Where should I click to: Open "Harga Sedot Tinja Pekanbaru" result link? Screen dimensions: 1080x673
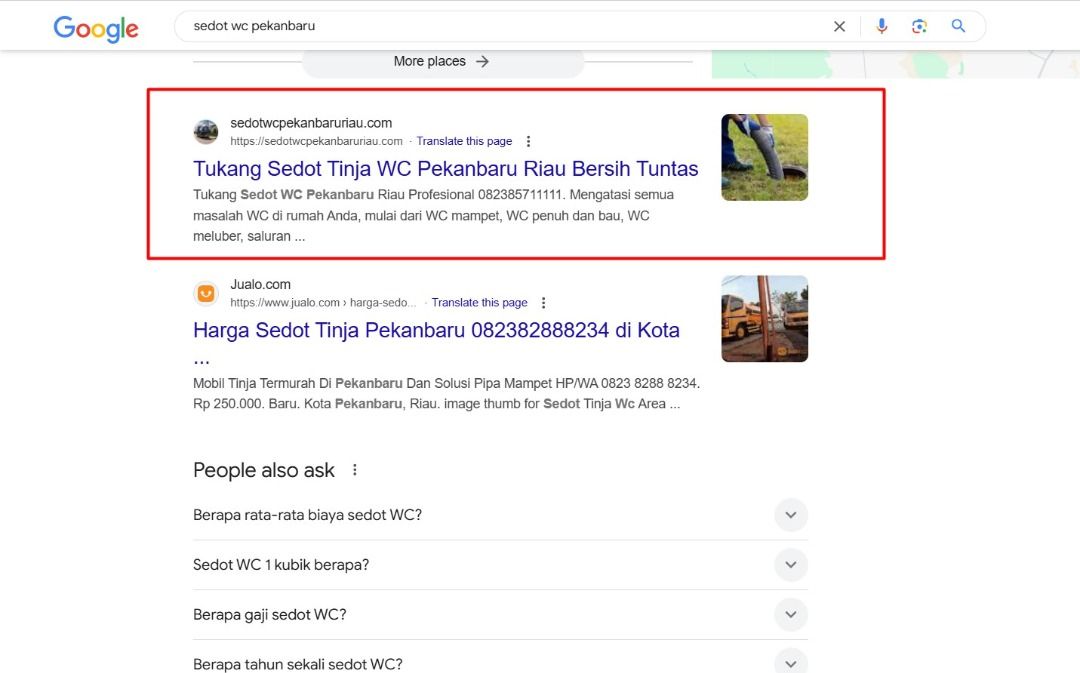436,330
